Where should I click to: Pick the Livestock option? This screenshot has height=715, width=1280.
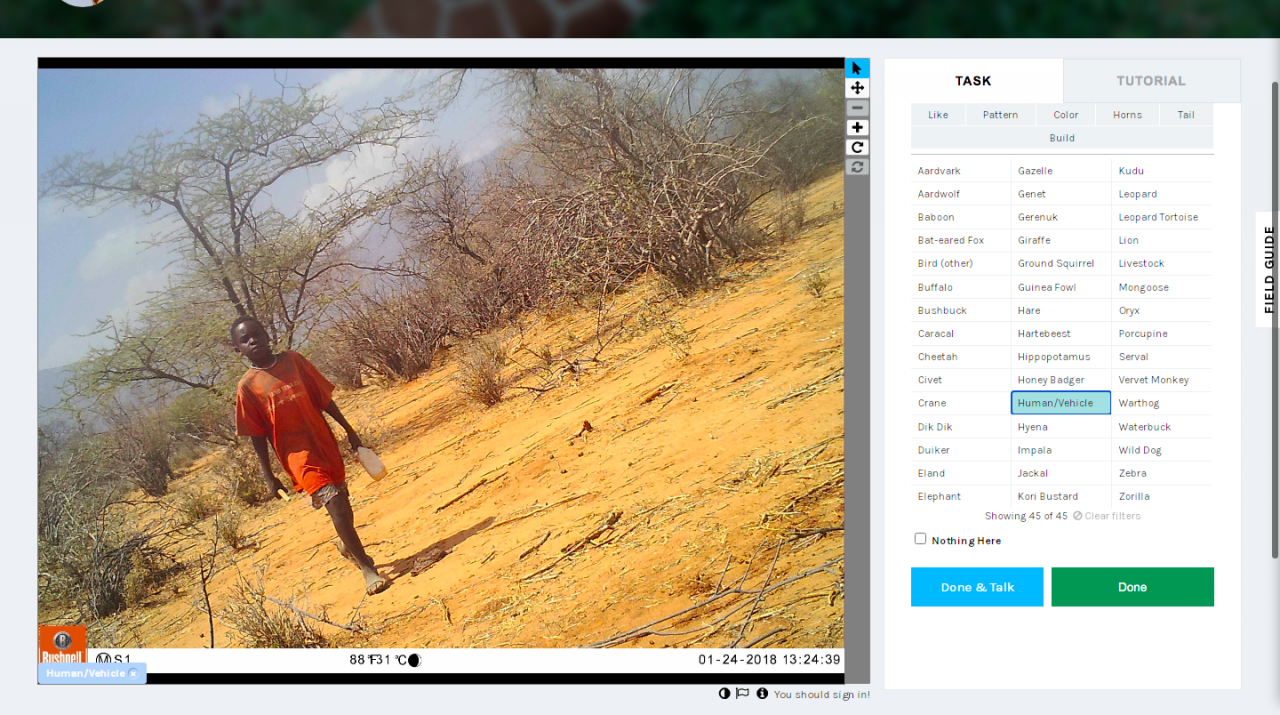[x=1162, y=264]
